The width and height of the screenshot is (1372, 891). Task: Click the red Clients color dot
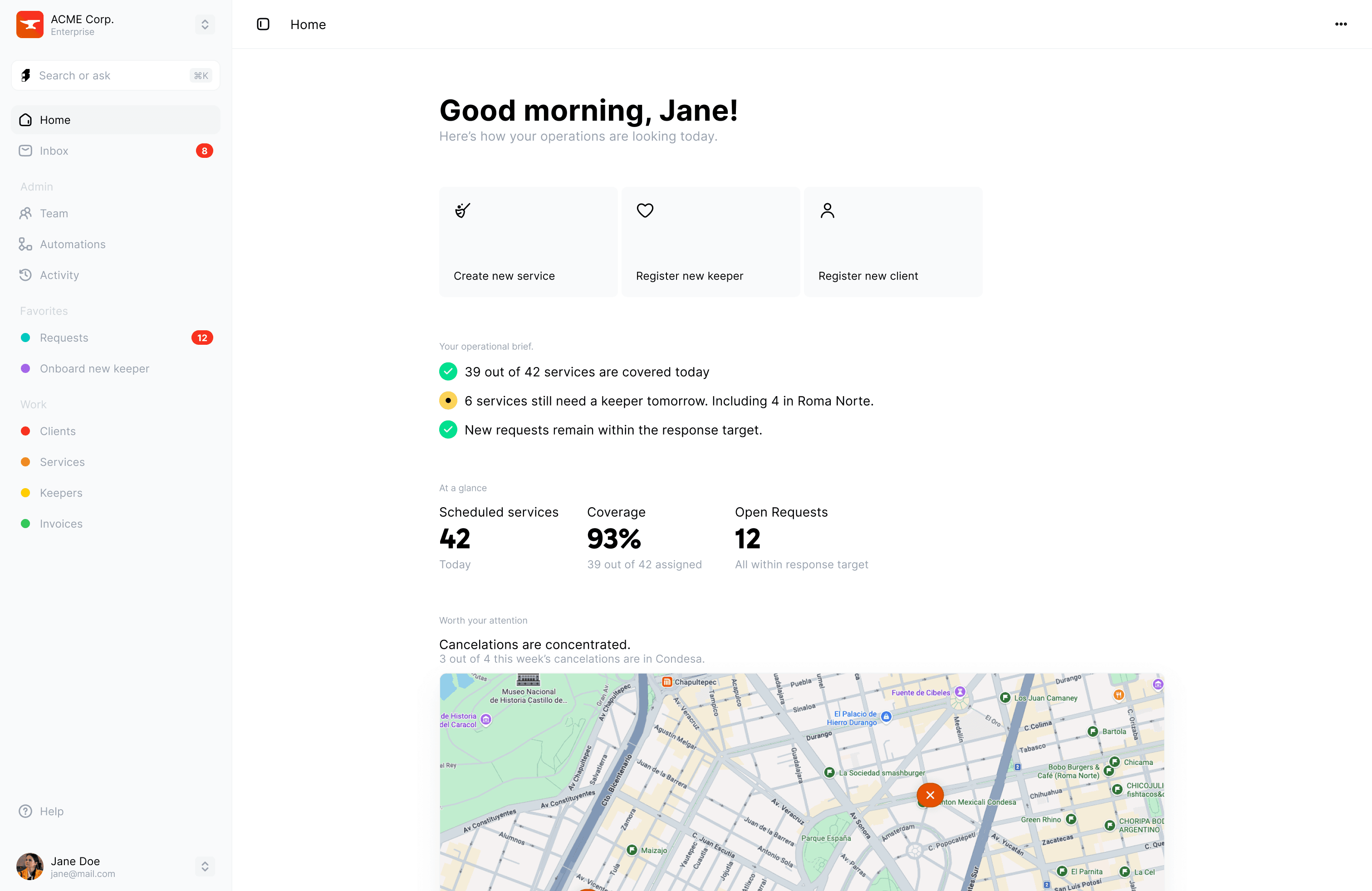[25, 431]
